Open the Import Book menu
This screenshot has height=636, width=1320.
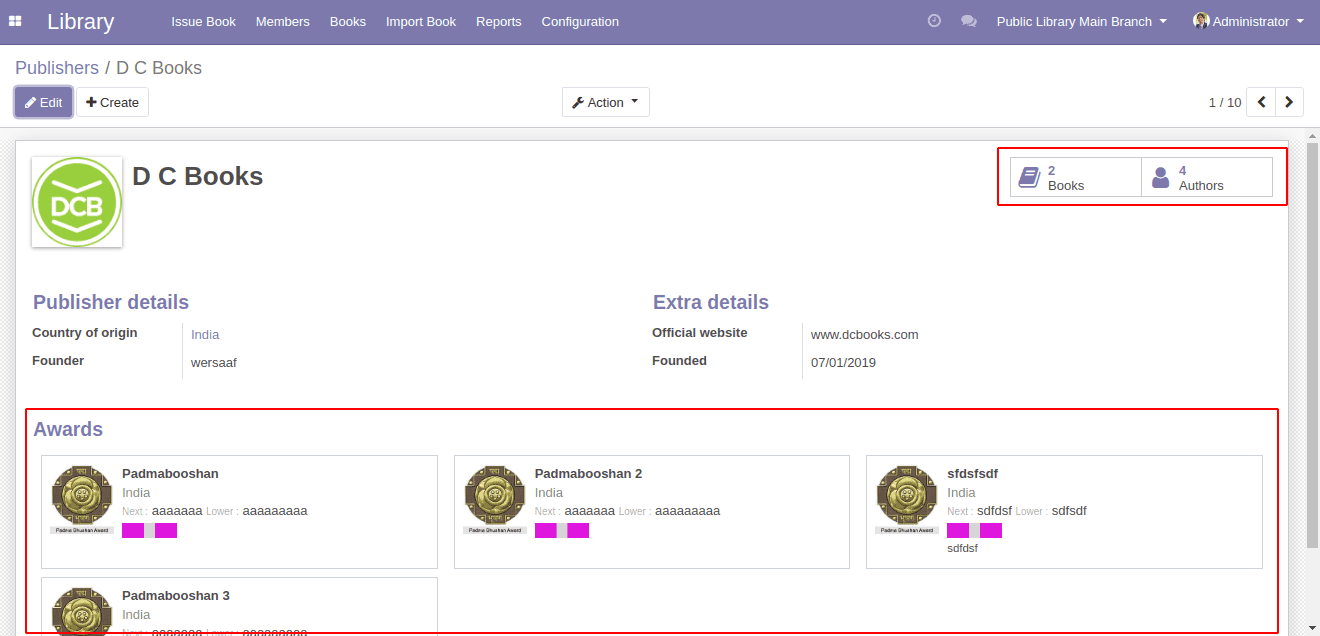pyautogui.click(x=421, y=21)
